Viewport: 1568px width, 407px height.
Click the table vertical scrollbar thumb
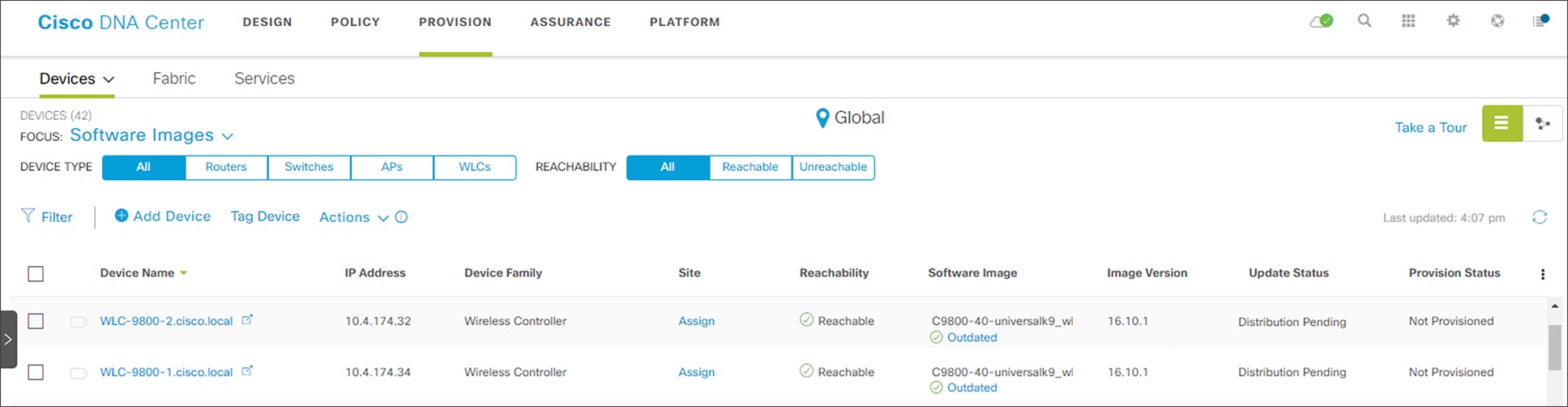click(x=1554, y=347)
